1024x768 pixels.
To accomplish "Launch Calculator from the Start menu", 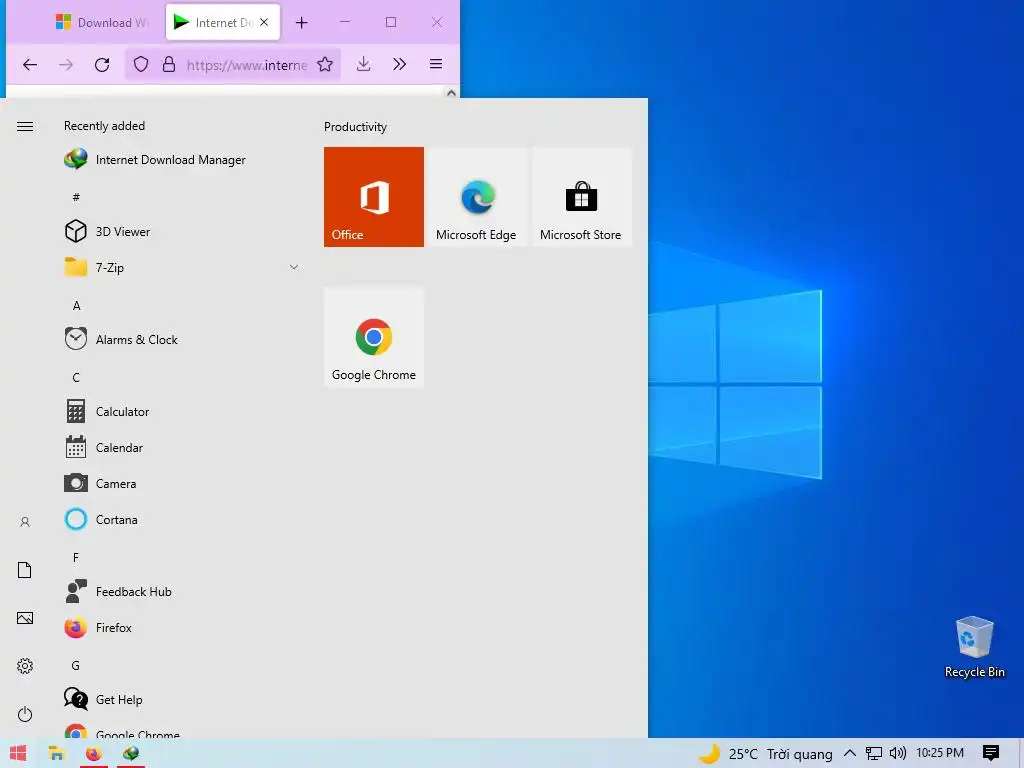I will (107, 411).
